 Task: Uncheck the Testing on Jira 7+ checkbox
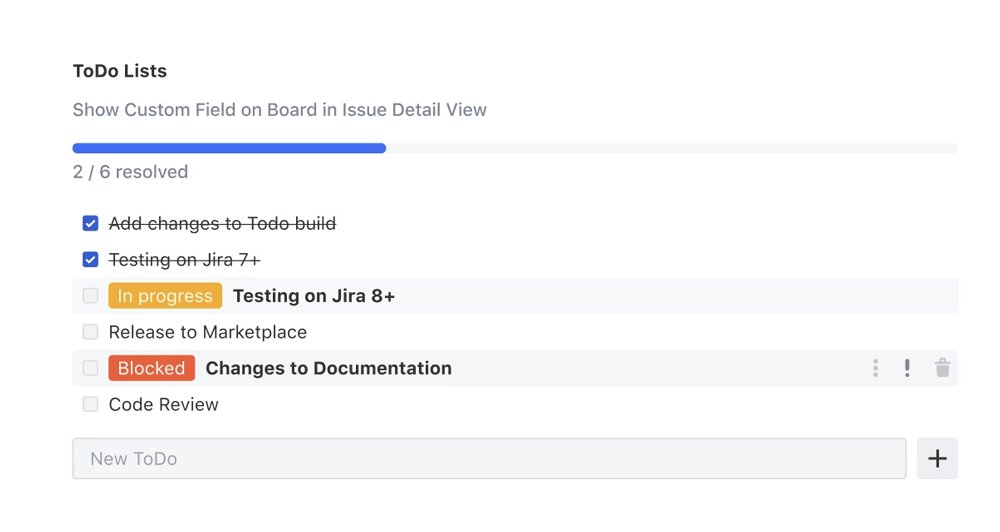pos(91,259)
